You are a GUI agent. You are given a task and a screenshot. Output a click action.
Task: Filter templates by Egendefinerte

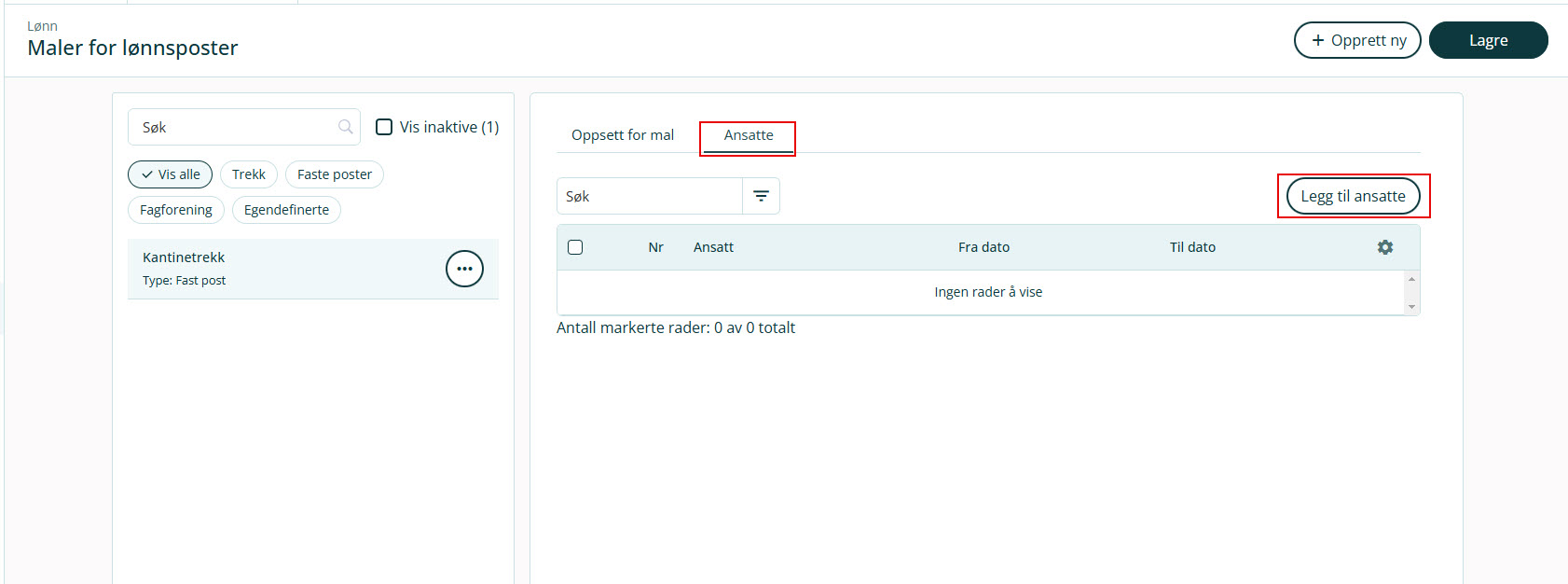286,210
